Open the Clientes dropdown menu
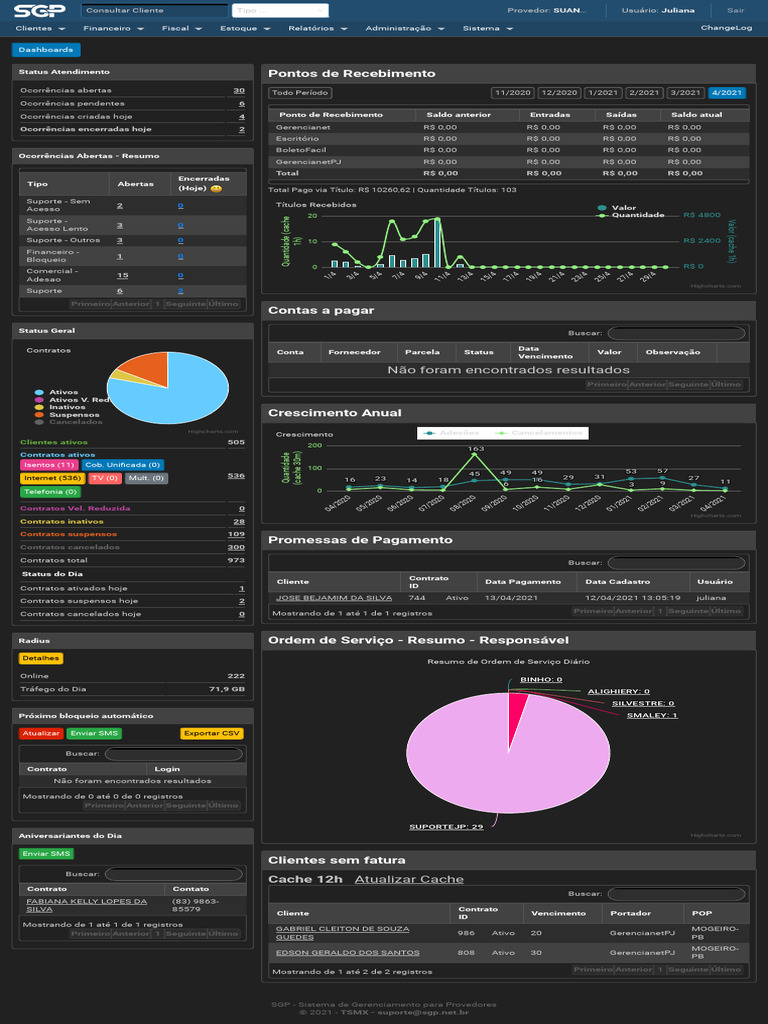Image resolution: width=768 pixels, height=1024 pixels. click(40, 29)
